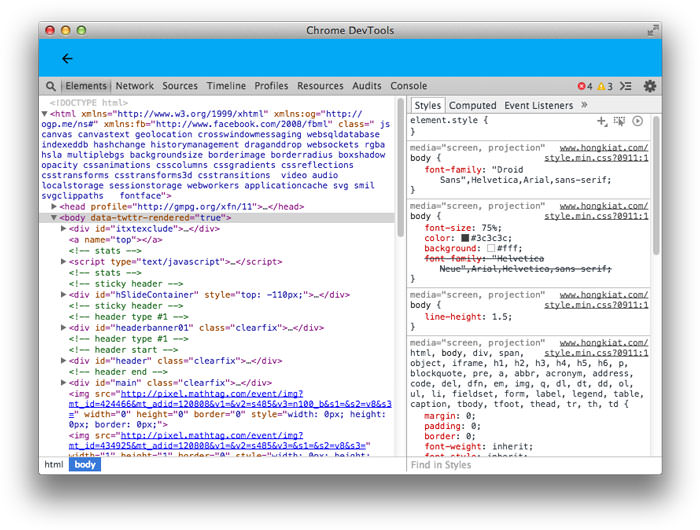Click the Find in Styles field
Viewport: 700px width, 530px height.
(x=533, y=465)
